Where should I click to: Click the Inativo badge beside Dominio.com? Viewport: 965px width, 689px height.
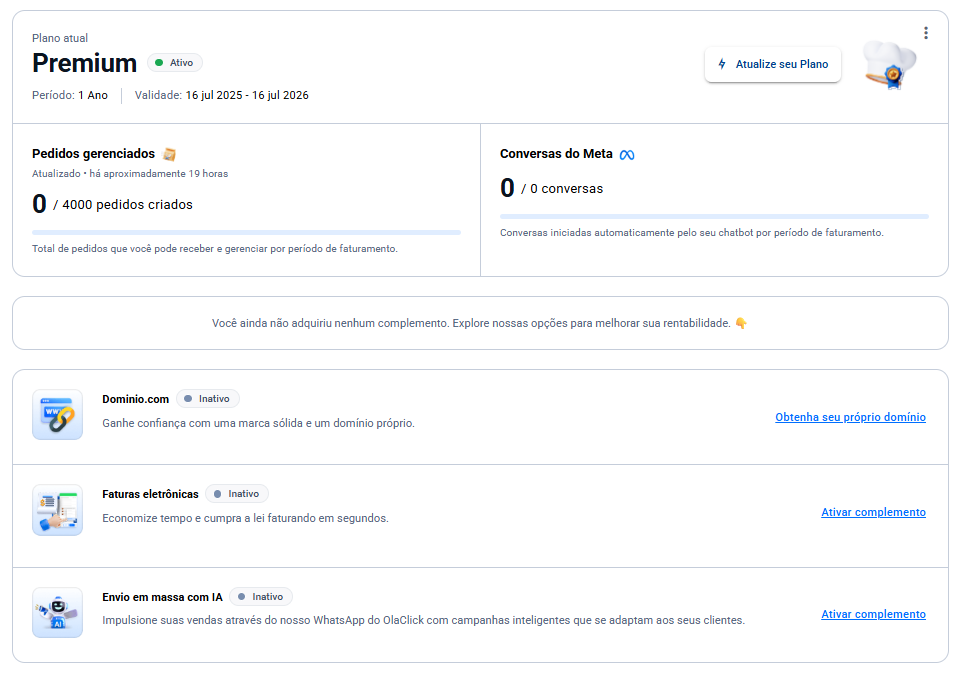(x=208, y=399)
